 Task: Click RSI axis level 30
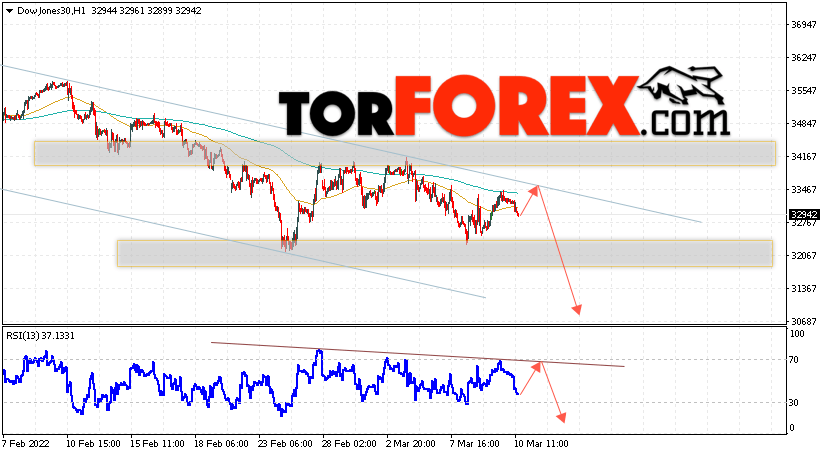794,403
